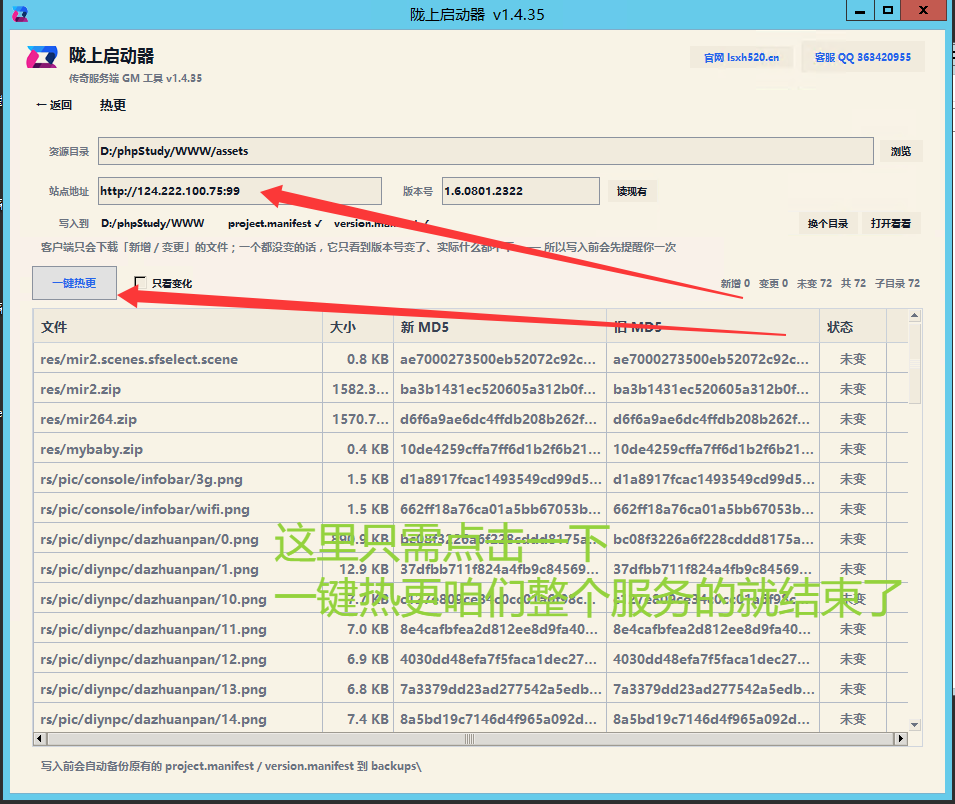
Task: Start the 一键热更 hot update
Action: (x=74, y=283)
